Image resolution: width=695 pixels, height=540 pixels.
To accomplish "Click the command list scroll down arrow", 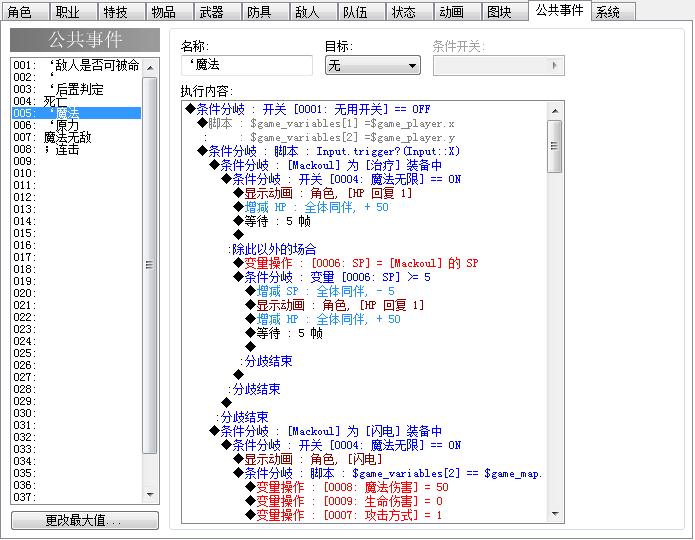I will coord(554,514).
